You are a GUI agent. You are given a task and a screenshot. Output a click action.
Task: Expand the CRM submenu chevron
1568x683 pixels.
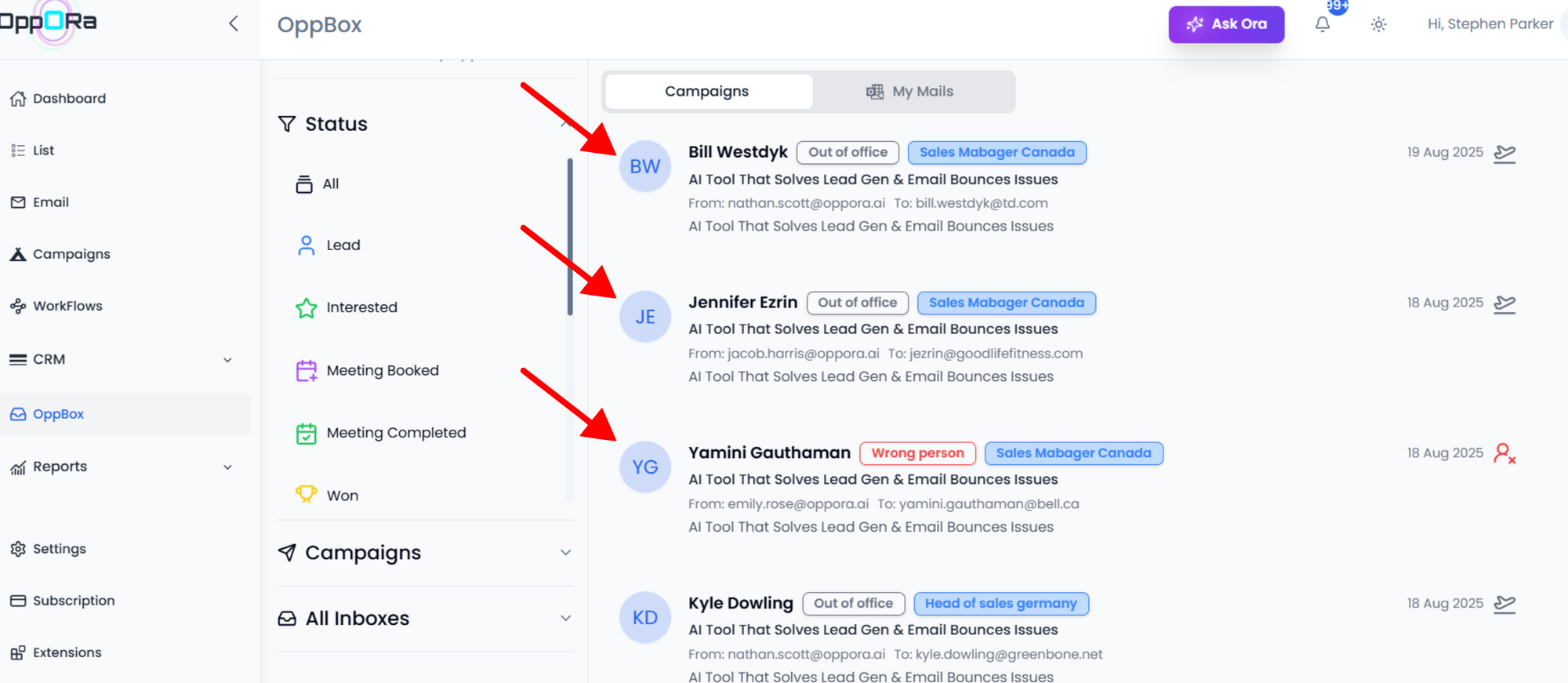click(227, 360)
